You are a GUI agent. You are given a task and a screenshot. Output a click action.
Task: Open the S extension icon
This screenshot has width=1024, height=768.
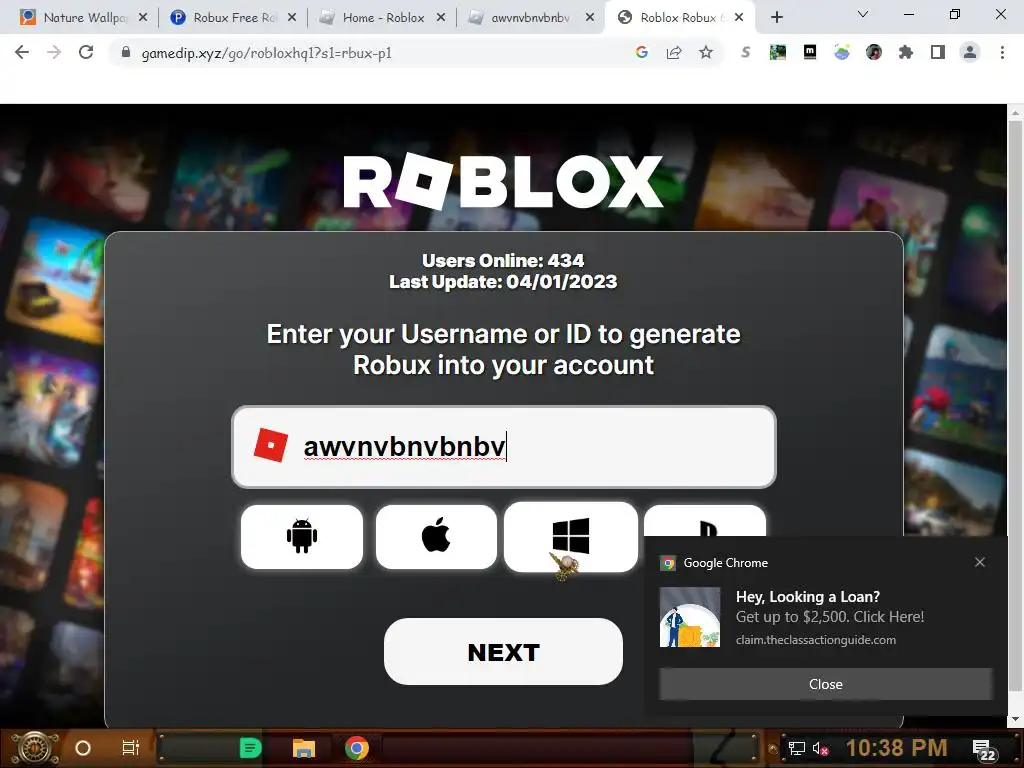[x=745, y=52]
